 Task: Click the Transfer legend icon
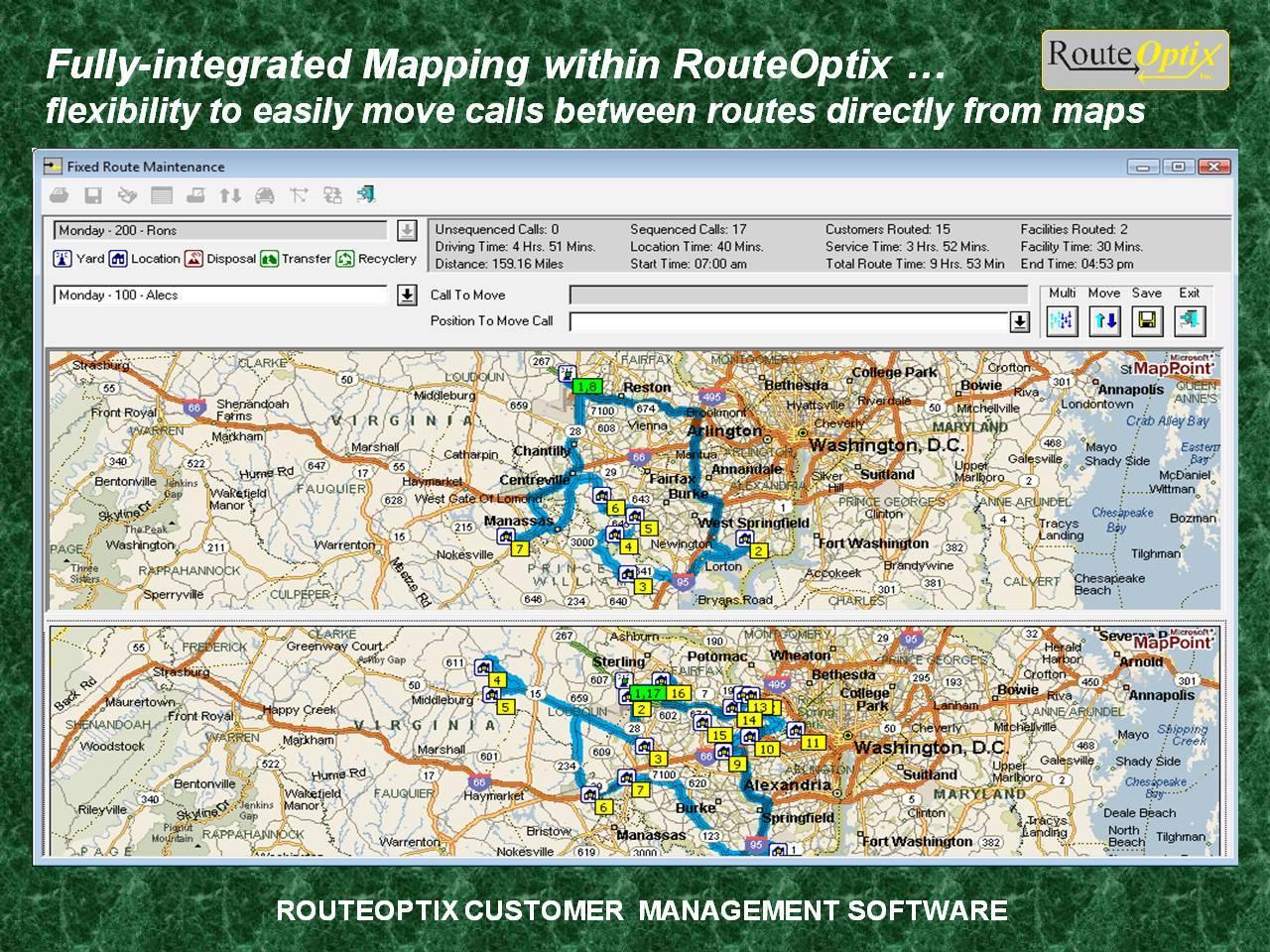[269, 259]
